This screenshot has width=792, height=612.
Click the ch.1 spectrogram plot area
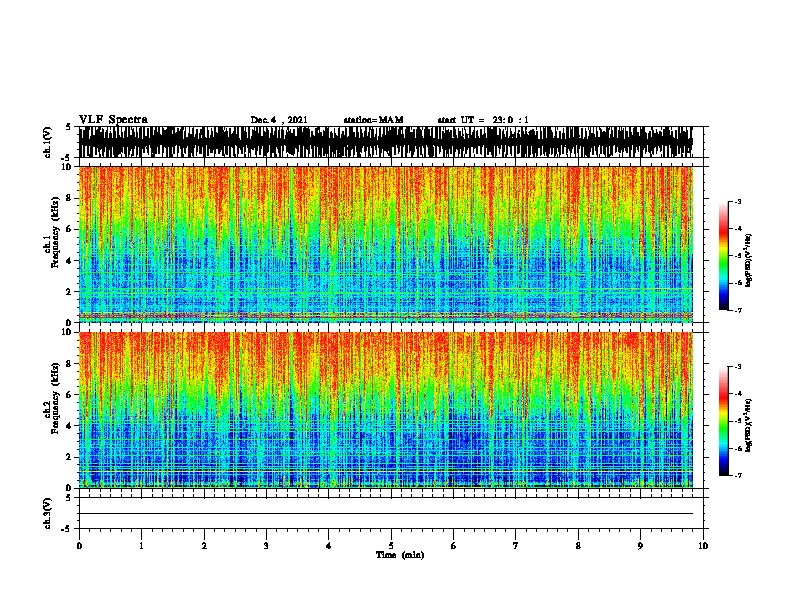pos(386,244)
